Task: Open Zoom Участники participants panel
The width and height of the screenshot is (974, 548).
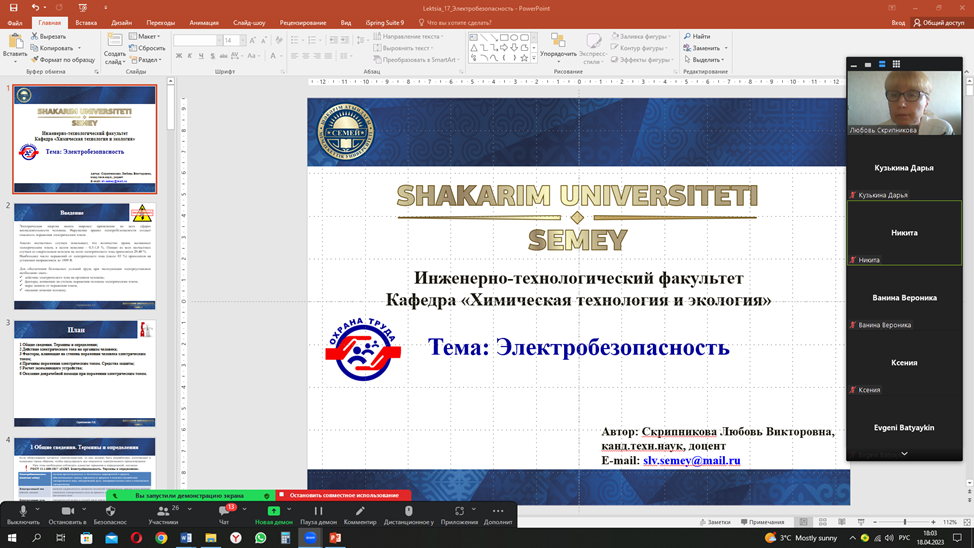Action: point(163,514)
